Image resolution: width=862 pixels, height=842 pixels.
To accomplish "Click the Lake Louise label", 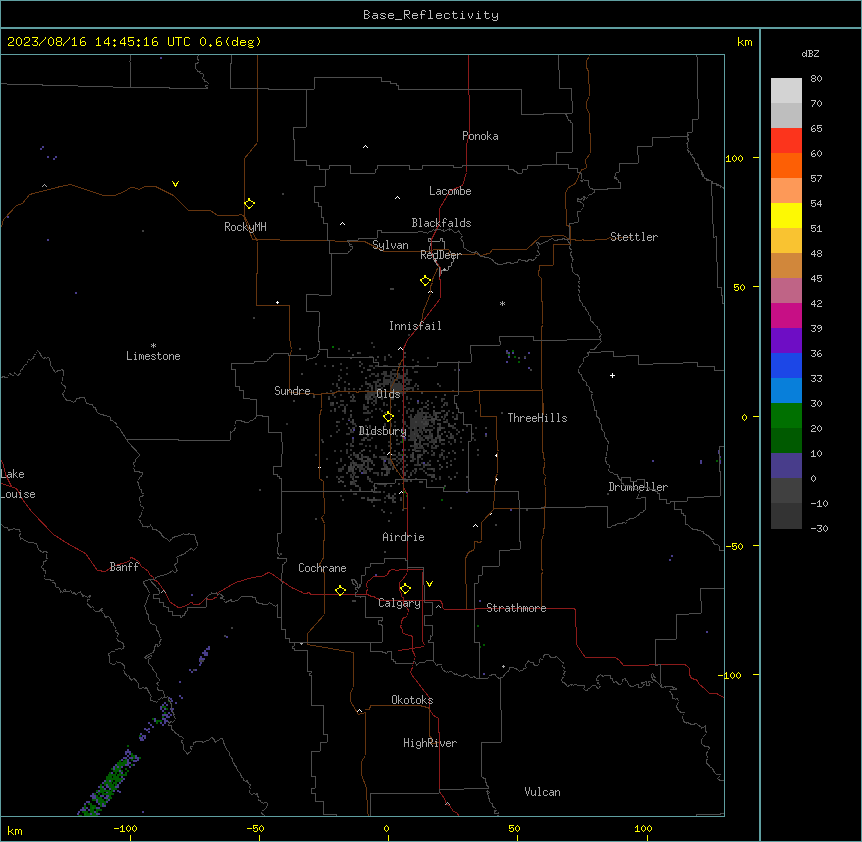I will click(x=16, y=484).
